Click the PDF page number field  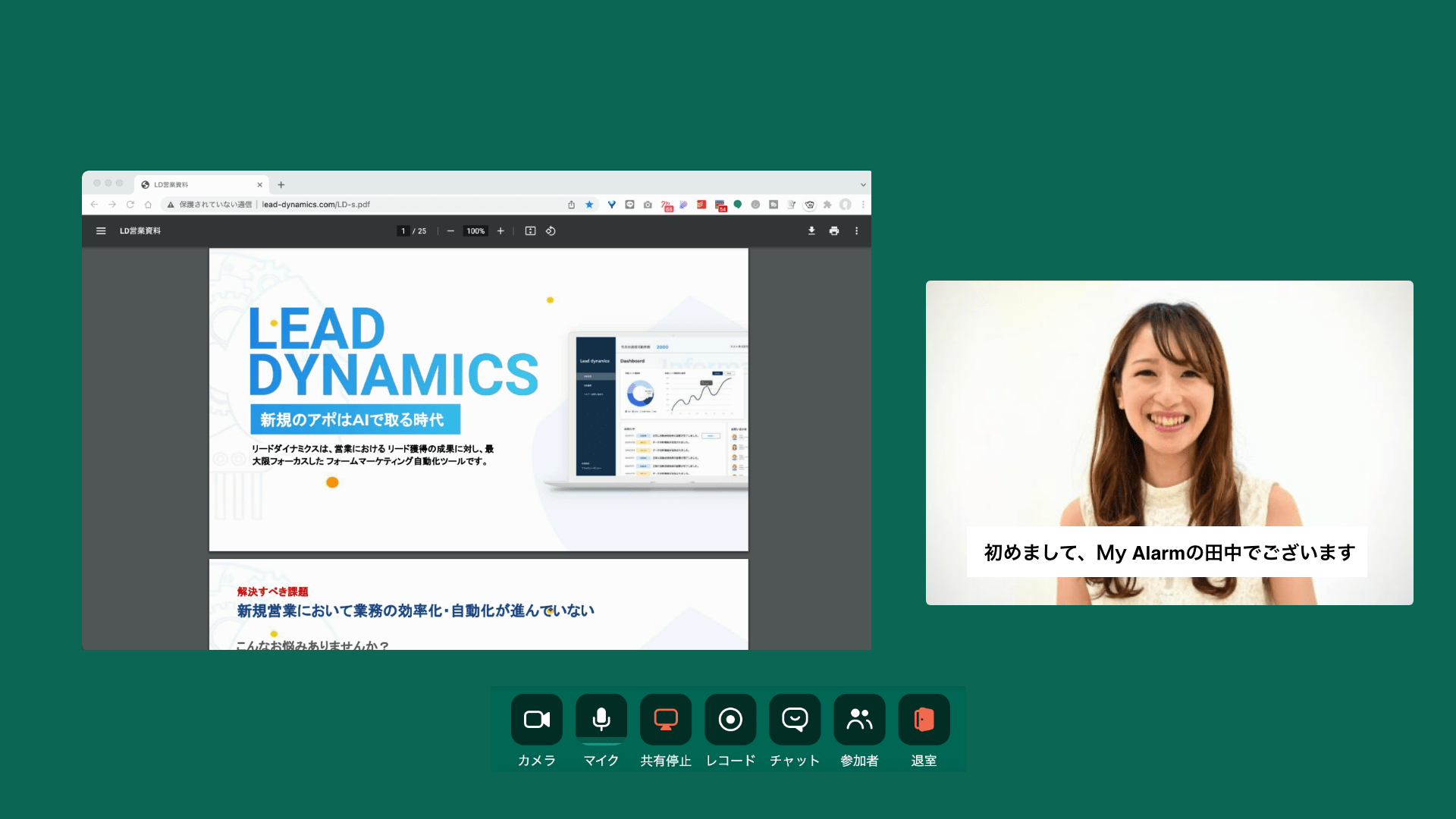coord(403,231)
